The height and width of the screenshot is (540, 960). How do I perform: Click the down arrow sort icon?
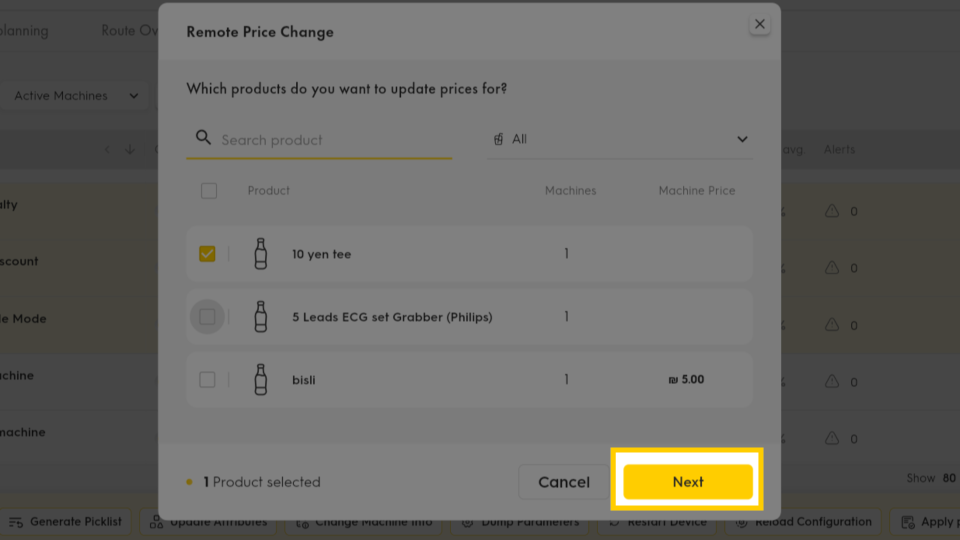tap(130, 149)
